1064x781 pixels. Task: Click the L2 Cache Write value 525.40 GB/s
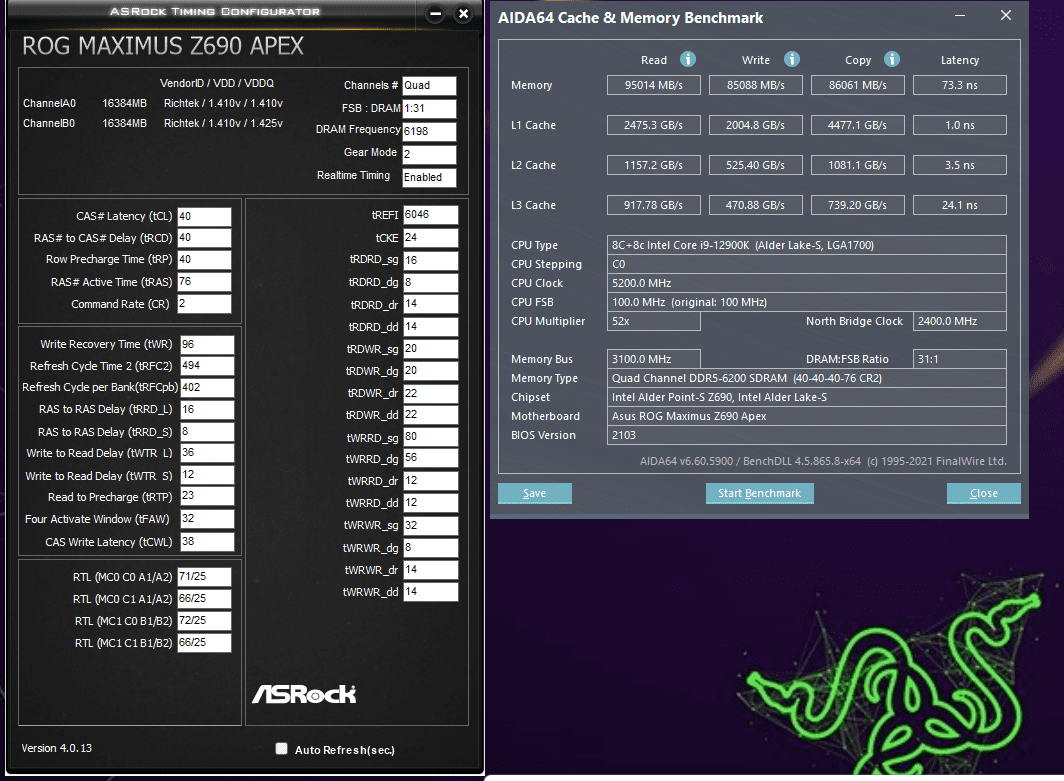click(x=756, y=165)
